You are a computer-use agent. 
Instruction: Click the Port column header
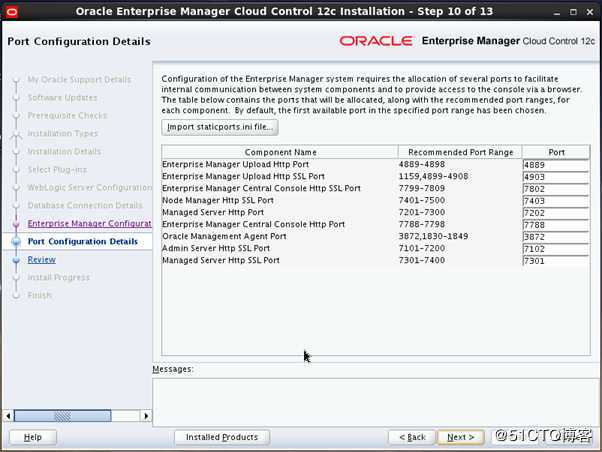point(556,152)
